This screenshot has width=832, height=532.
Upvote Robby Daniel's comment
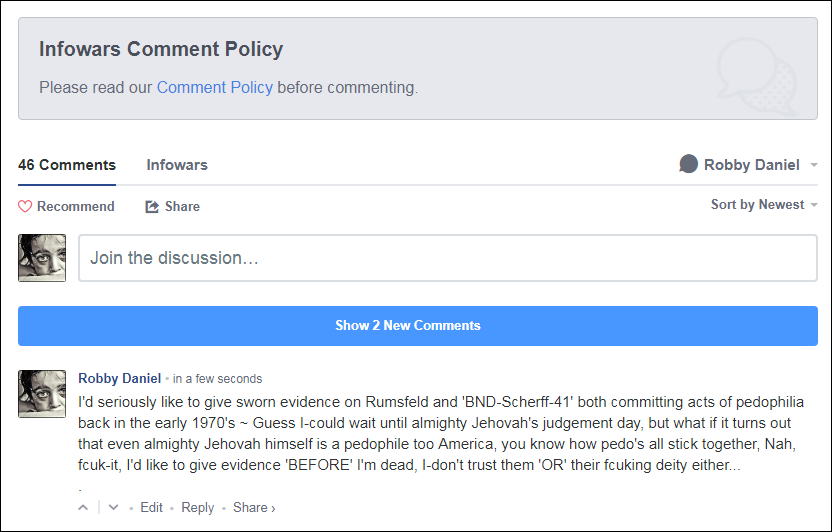pyautogui.click(x=84, y=508)
